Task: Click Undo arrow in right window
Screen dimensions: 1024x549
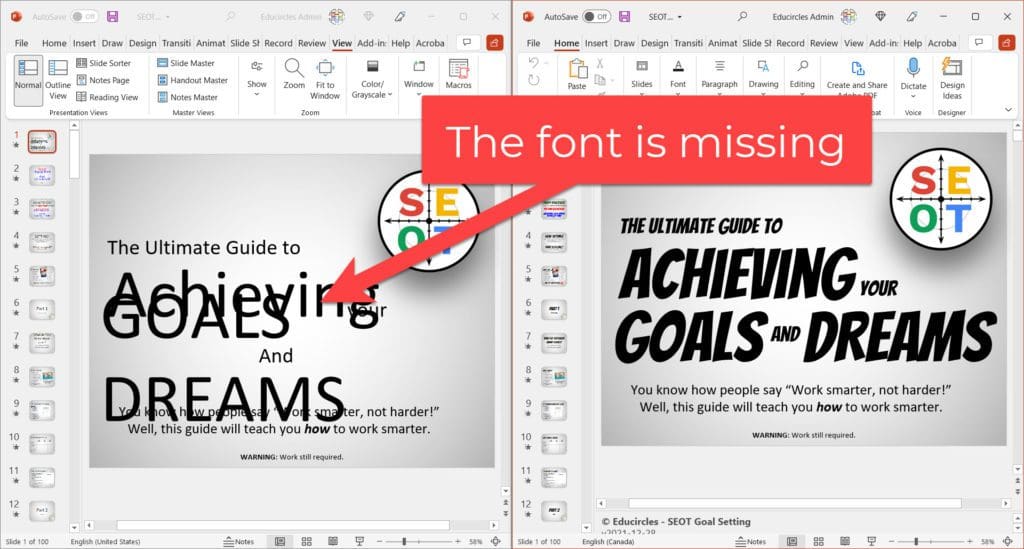Action: pyautogui.click(x=534, y=63)
